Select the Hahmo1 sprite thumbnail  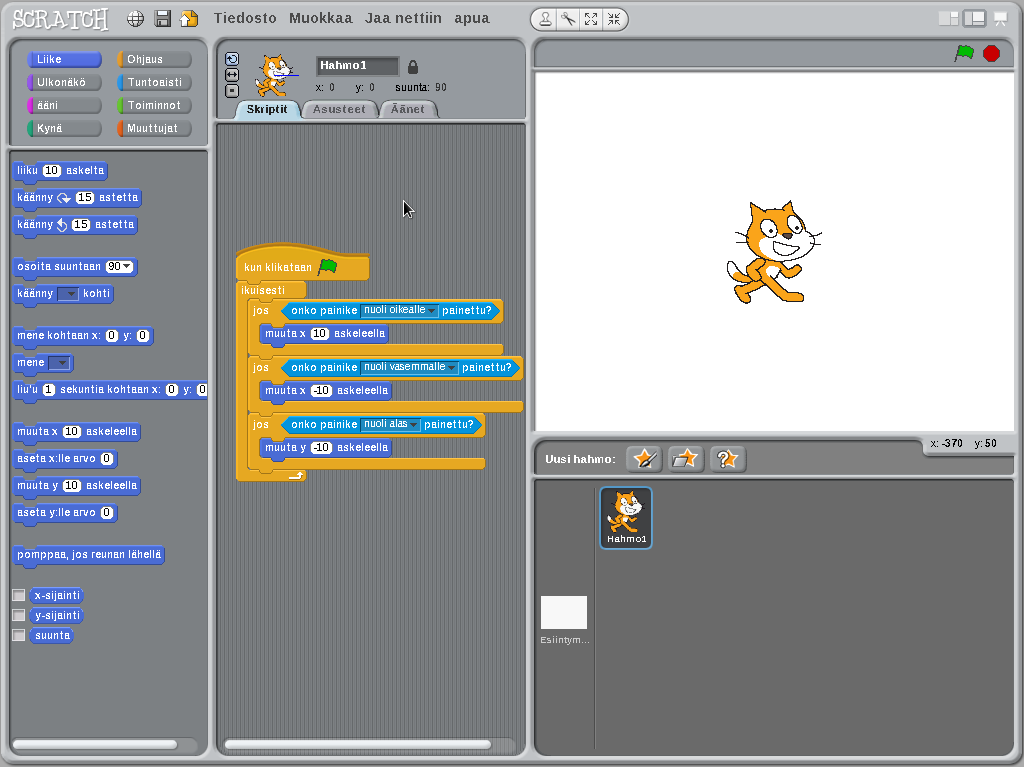[x=626, y=517]
